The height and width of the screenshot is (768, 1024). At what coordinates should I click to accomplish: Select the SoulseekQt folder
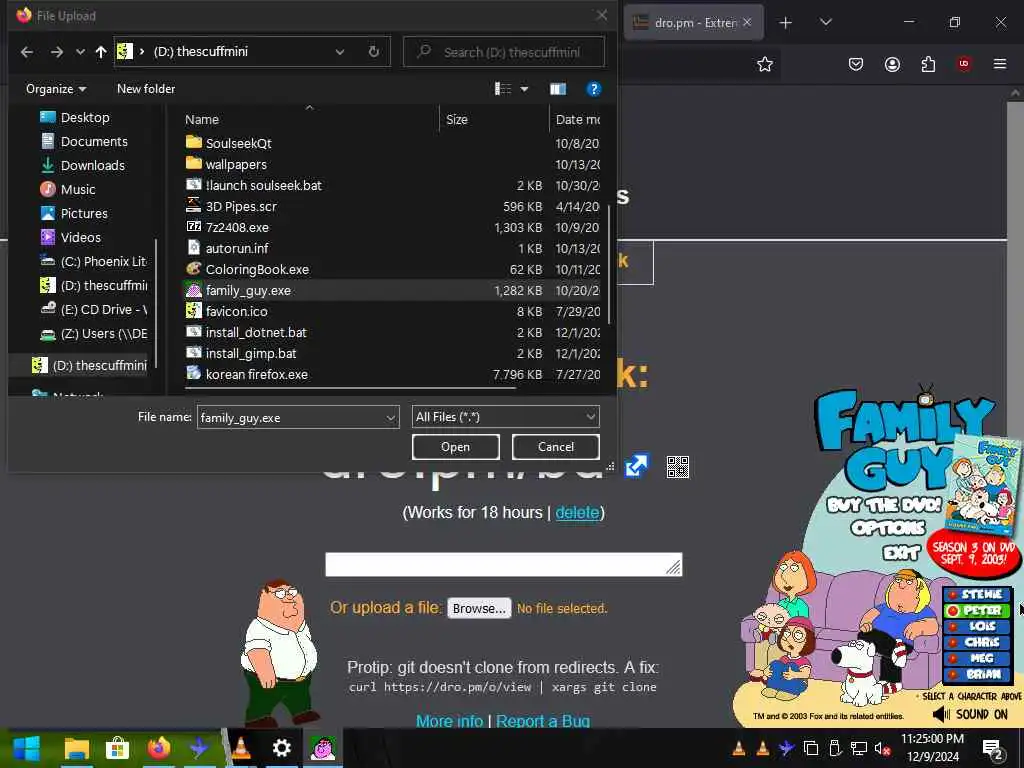tap(238, 143)
